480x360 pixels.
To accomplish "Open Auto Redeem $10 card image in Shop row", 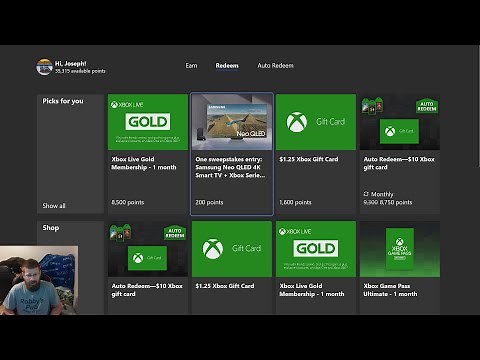I will coord(148,249).
